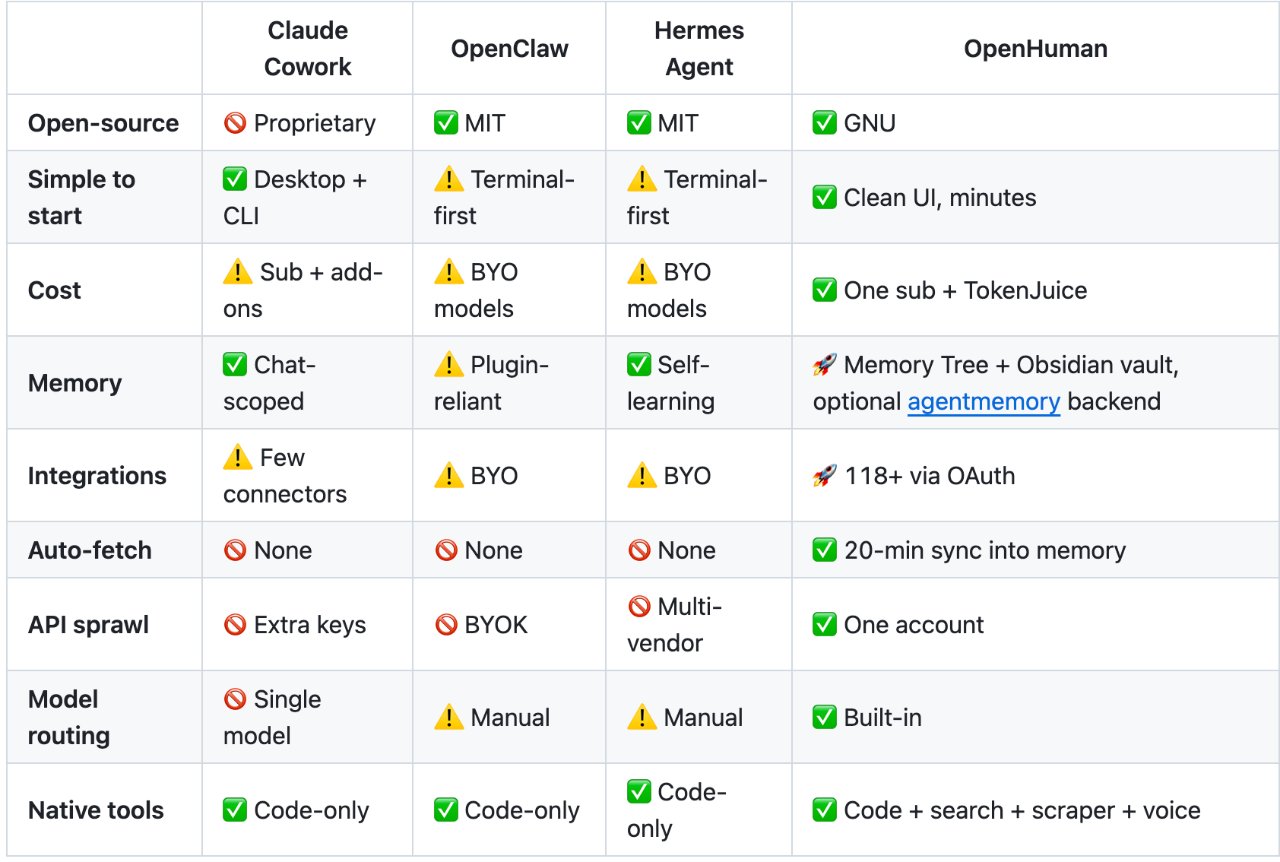Click the Simple to start row label

pyautogui.click(x=82, y=197)
